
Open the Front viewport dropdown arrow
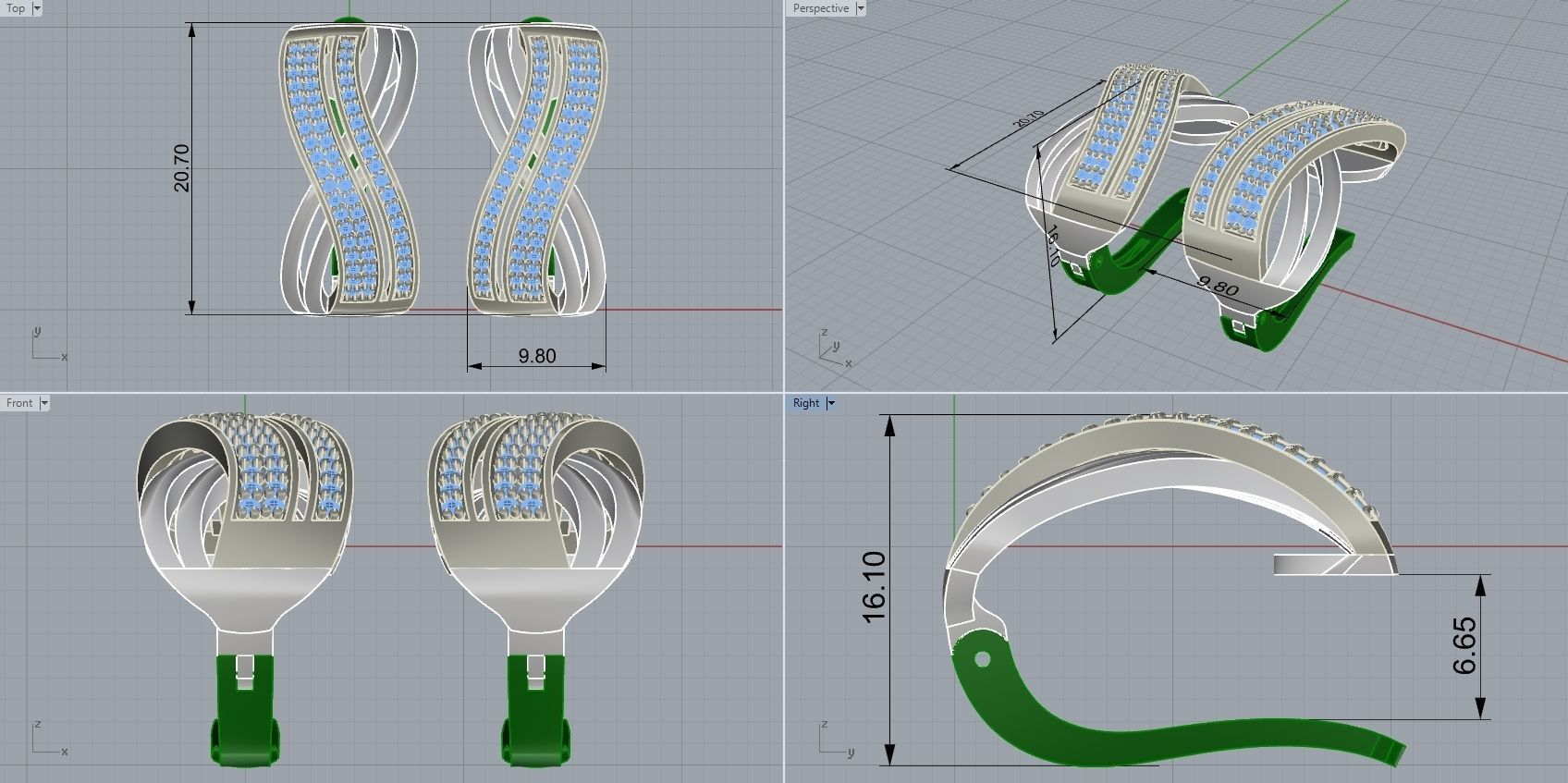[43, 403]
